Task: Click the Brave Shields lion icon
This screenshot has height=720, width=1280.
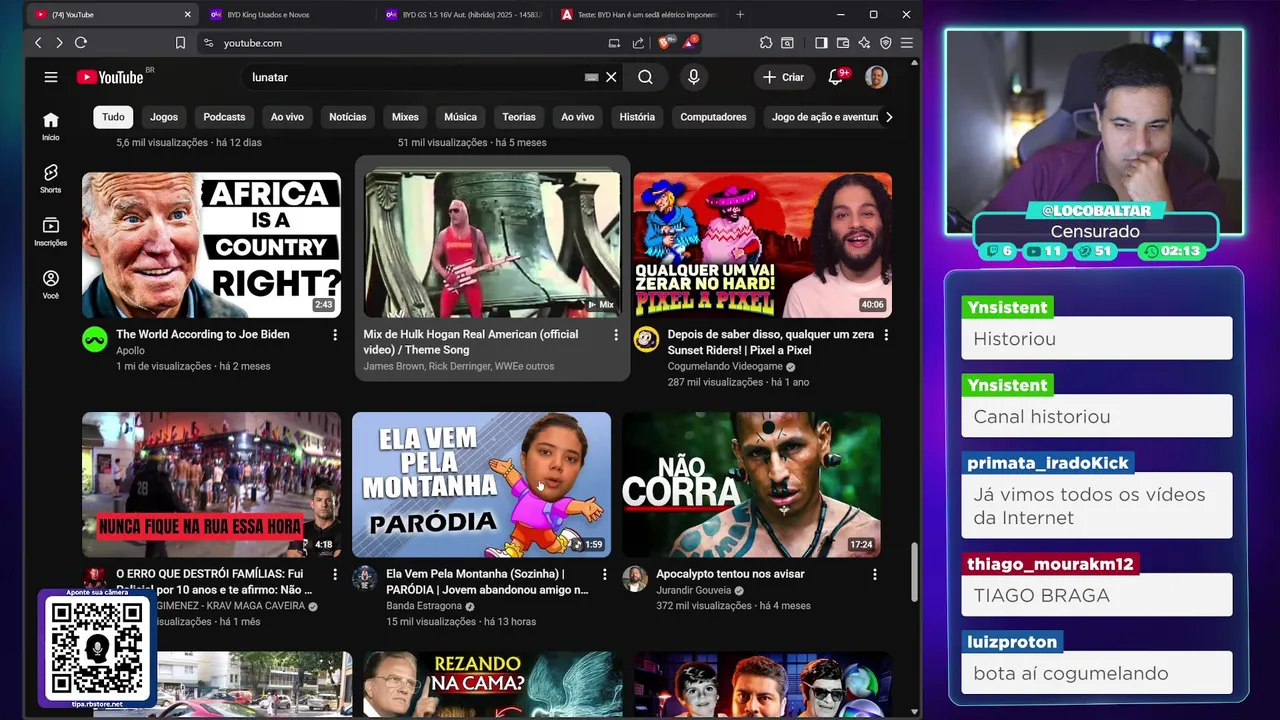Action: click(664, 43)
